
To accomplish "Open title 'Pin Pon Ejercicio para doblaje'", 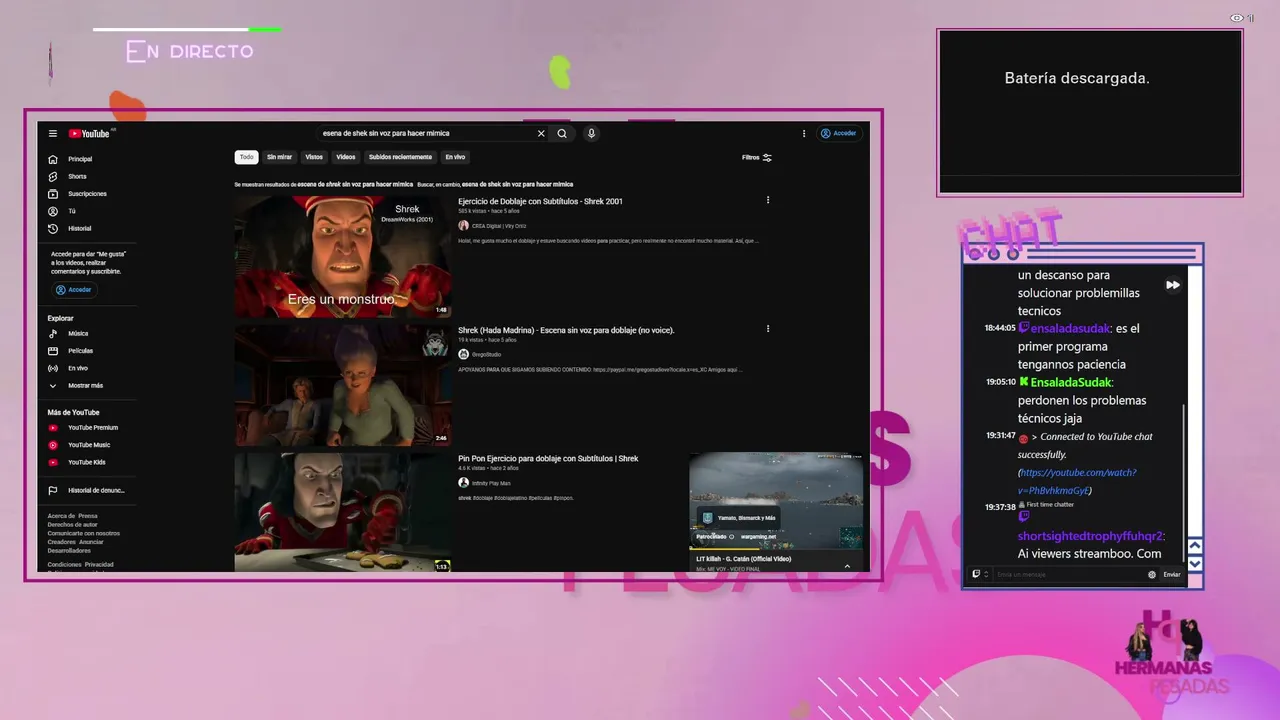I will click(548, 458).
